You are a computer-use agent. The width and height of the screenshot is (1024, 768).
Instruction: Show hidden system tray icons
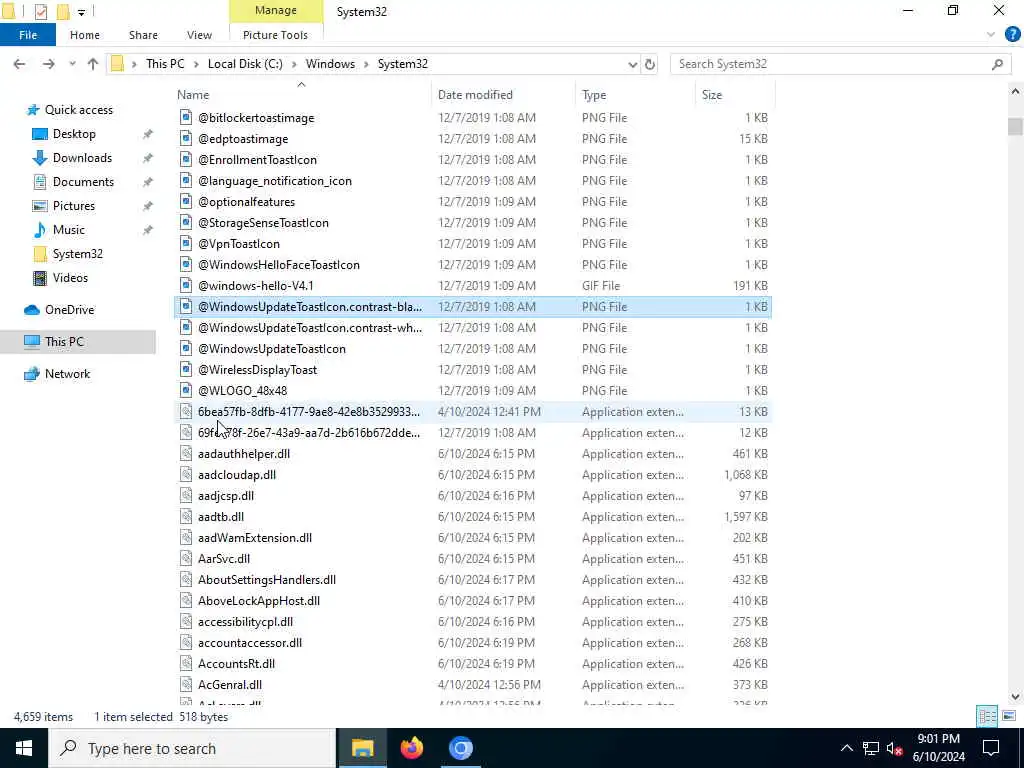coord(846,748)
